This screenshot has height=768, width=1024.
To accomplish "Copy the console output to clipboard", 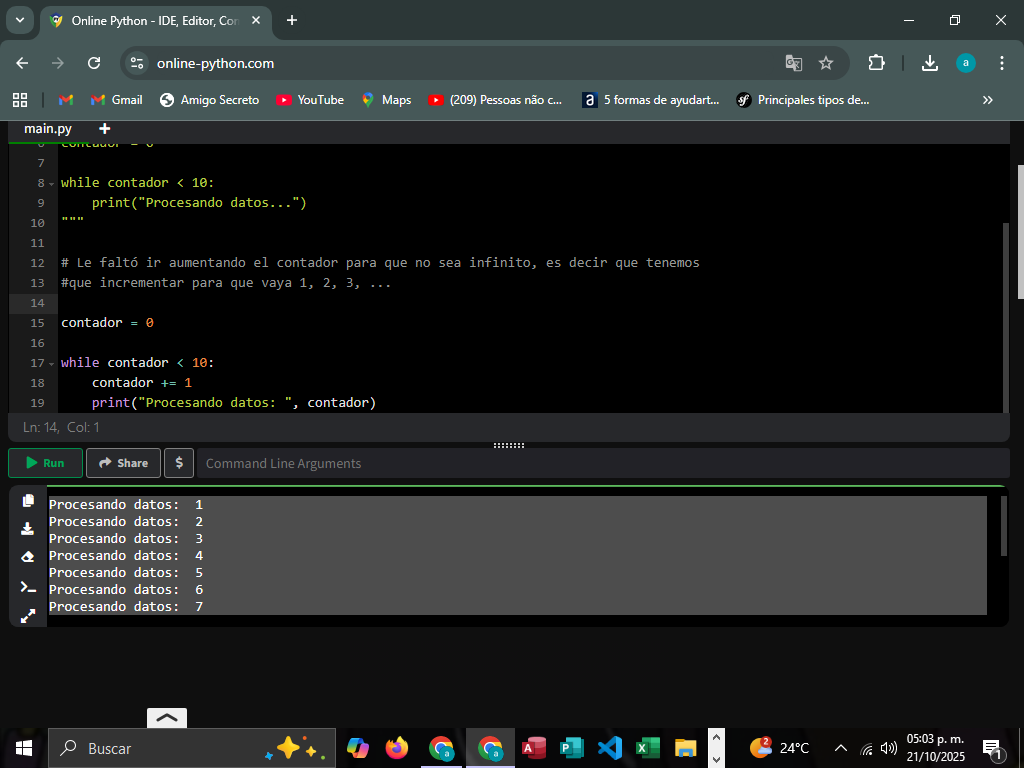I will tap(28, 501).
